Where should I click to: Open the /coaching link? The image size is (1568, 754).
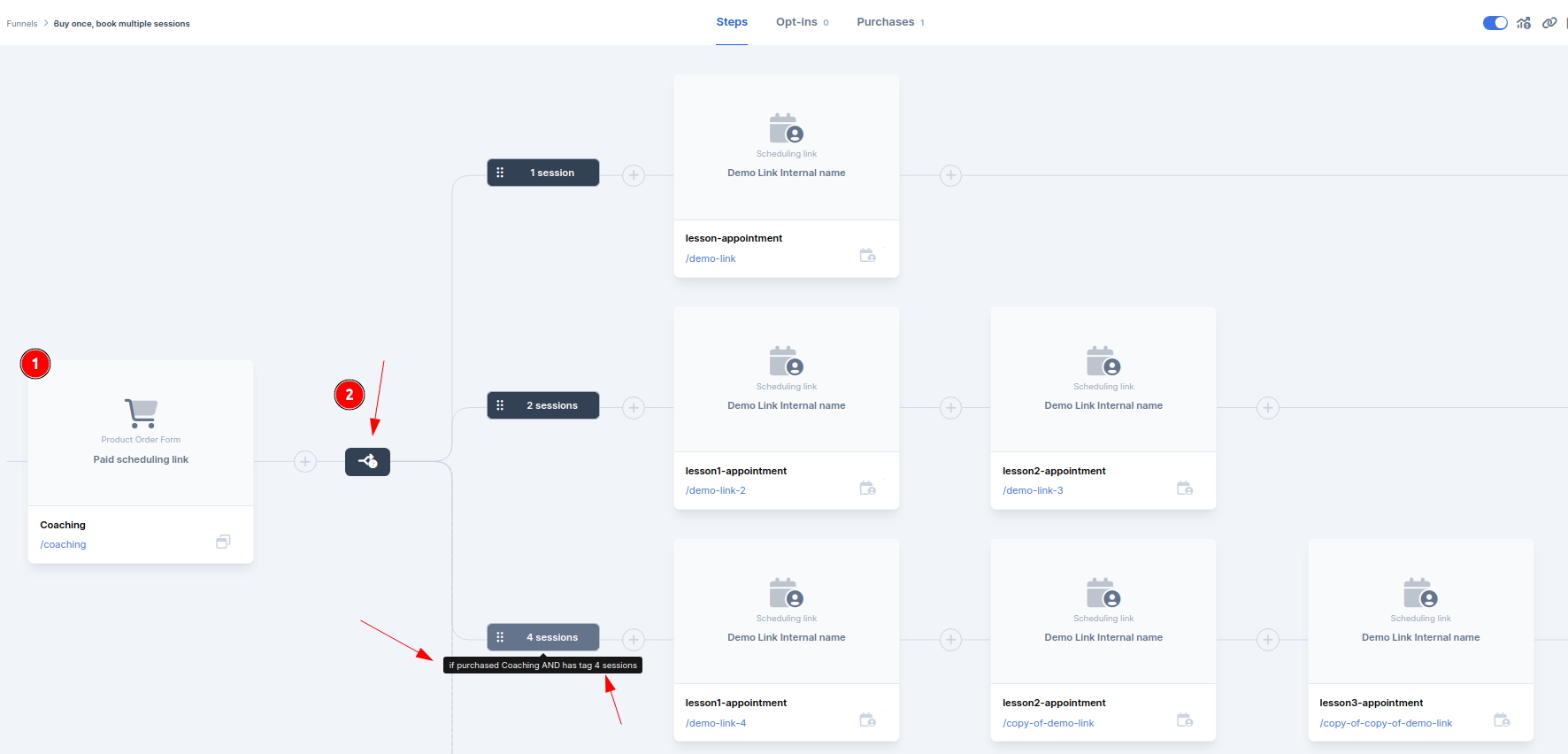coord(64,545)
